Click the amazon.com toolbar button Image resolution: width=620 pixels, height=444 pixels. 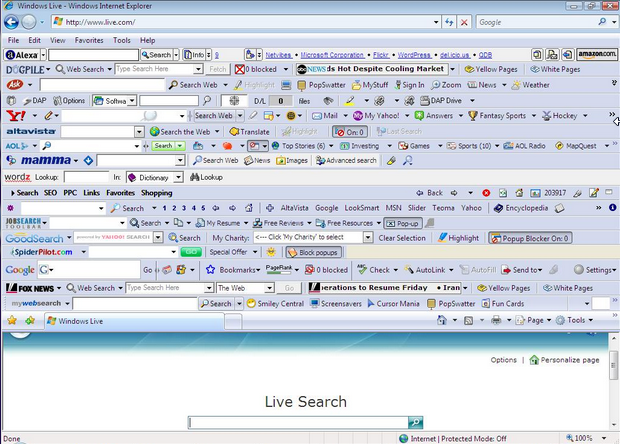(x=597, y=54)
